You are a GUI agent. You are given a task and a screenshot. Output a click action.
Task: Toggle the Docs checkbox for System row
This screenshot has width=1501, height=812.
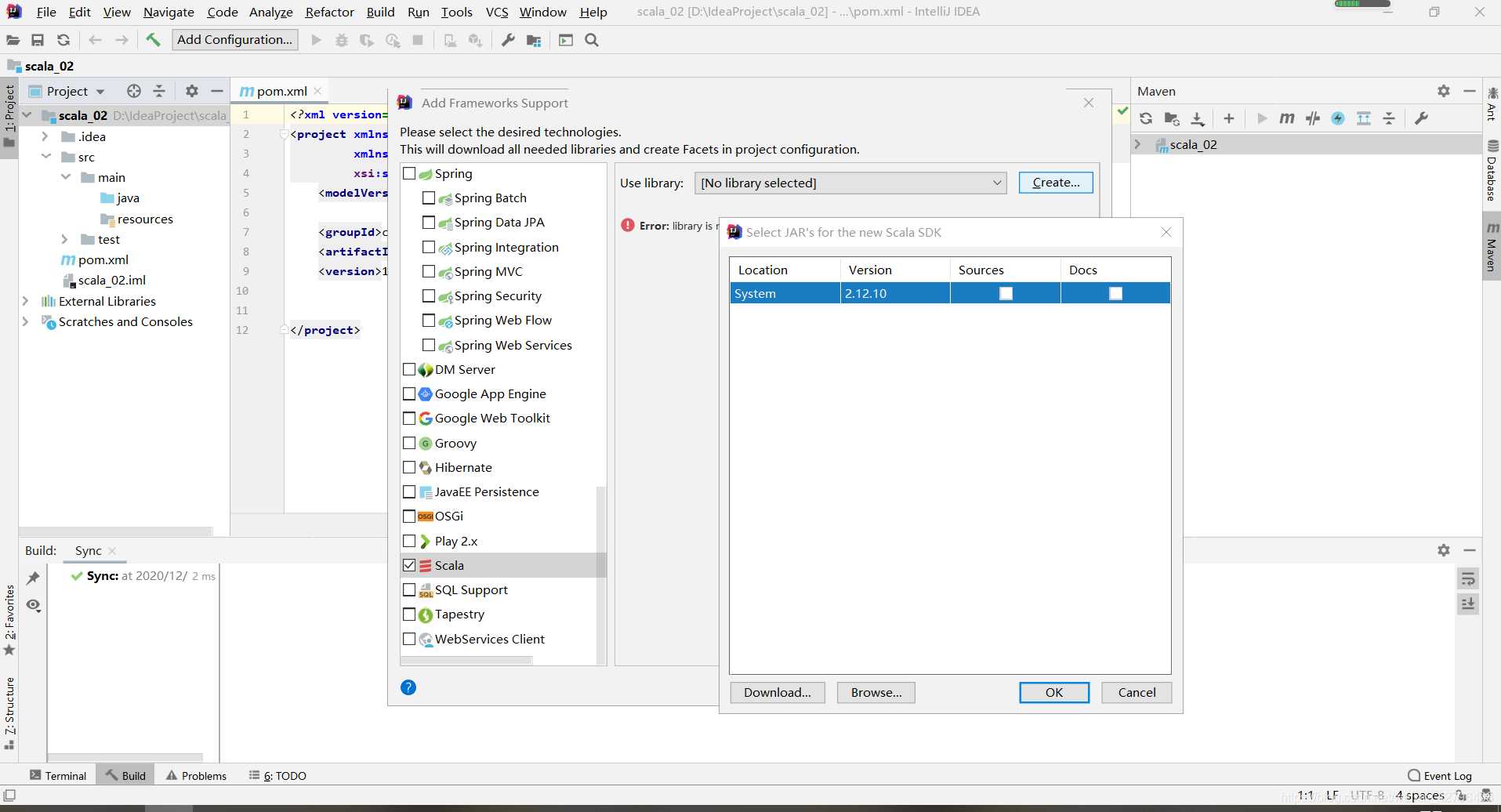point(1116,293)
